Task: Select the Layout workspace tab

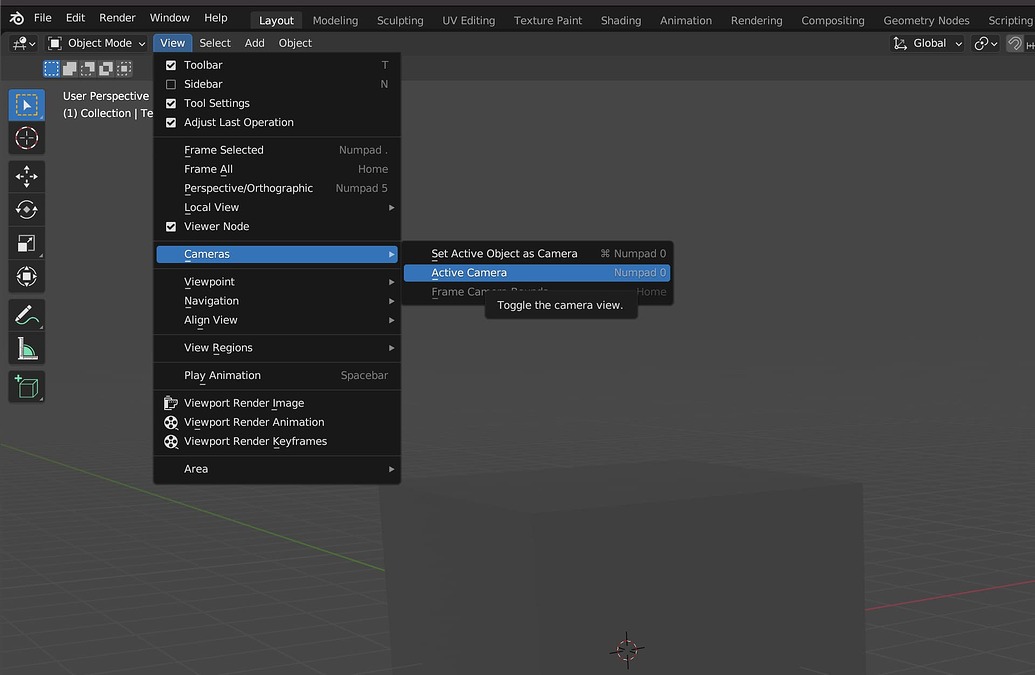Action: tap(276, 20)
